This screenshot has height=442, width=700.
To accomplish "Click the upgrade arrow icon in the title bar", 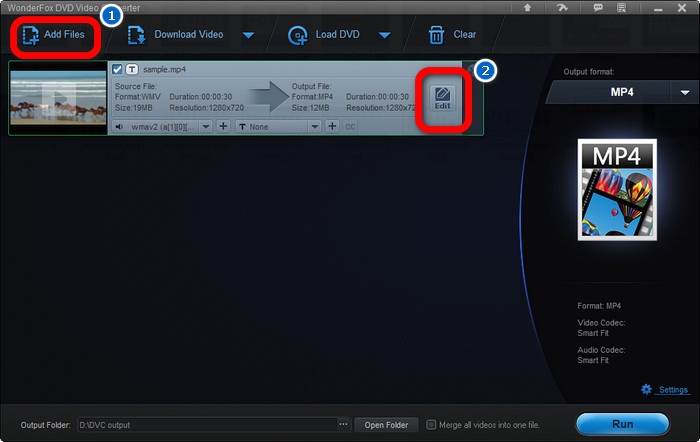I will click(x=527, y=8).
